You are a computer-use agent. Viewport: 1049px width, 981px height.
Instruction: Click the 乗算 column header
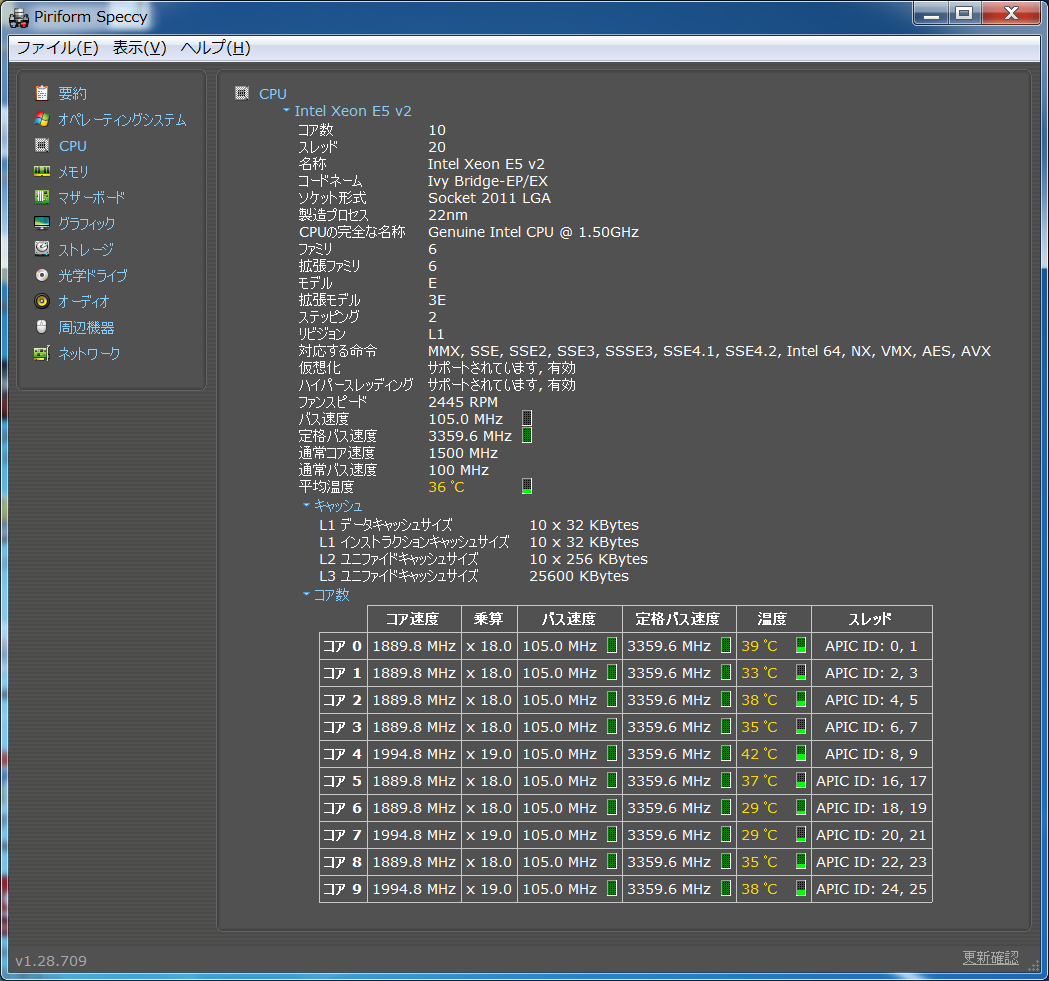click(x=488, y=619)
